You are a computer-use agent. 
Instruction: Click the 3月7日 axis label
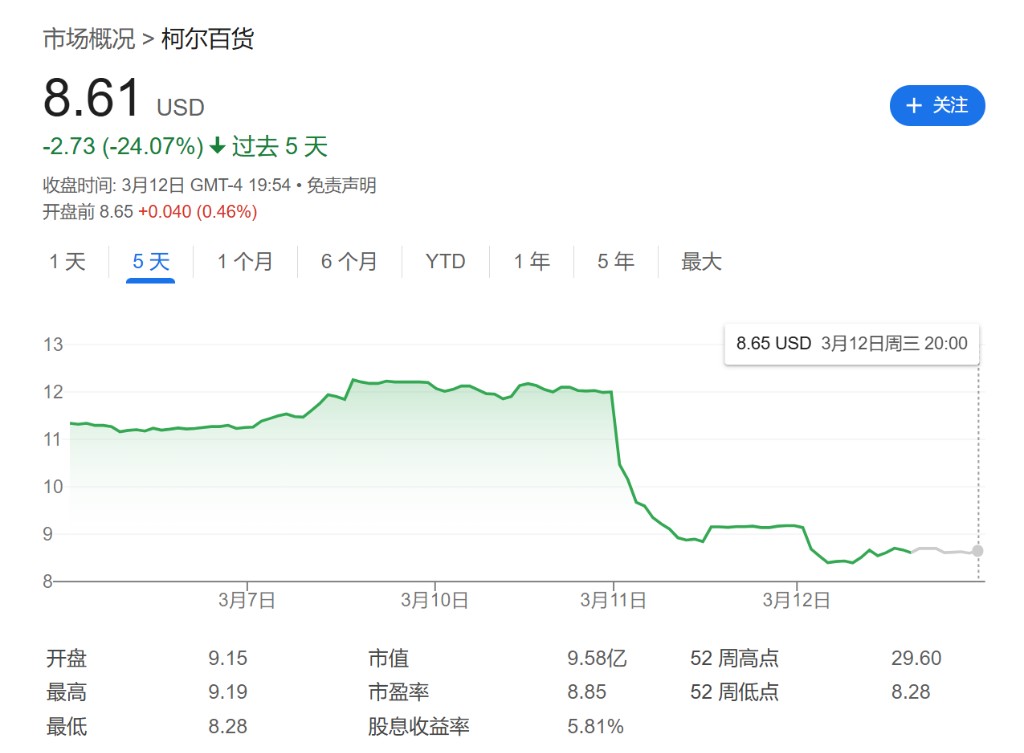pyautogui.click(x=247, y=600)
